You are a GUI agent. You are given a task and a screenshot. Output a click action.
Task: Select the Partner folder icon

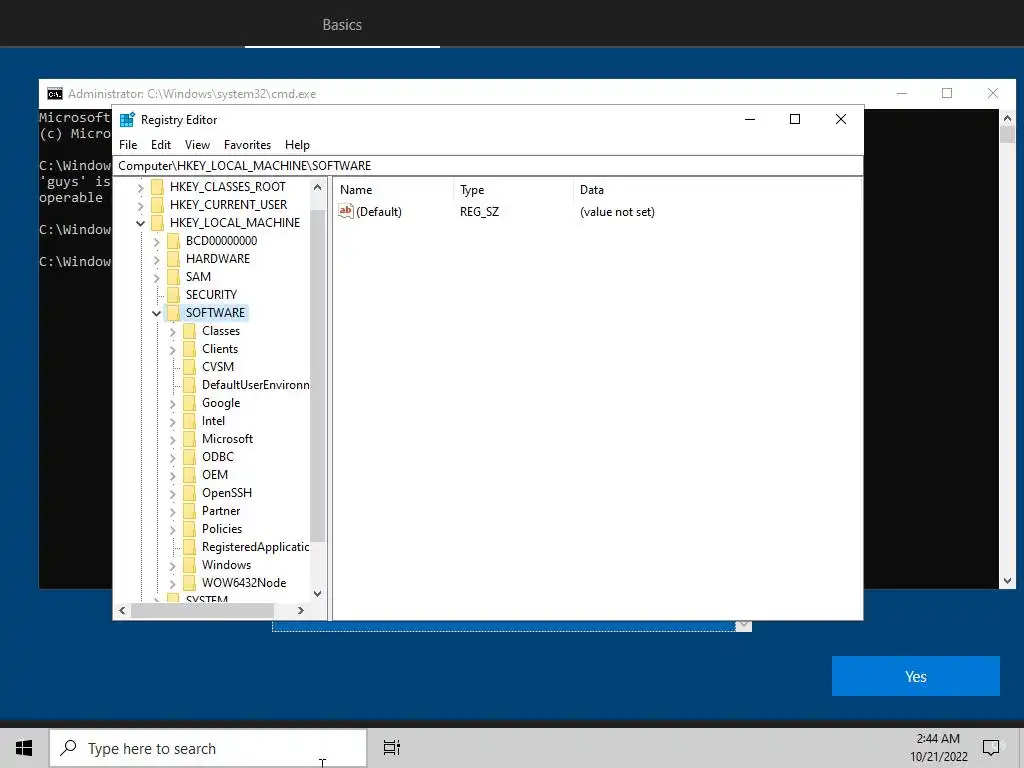(x=189, y=511)
